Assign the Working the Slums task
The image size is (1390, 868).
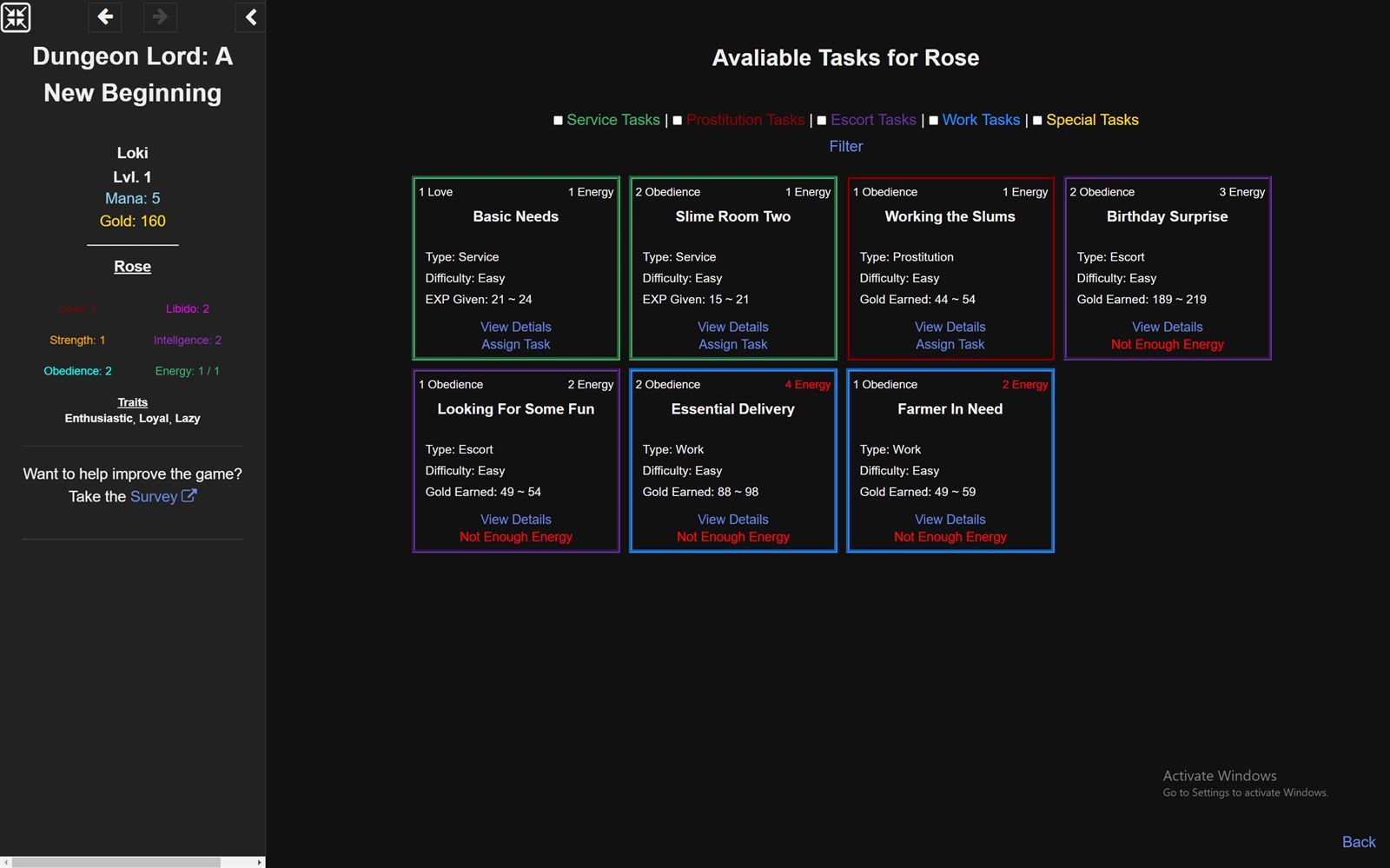pyautogui.click(x=950, y=344)
